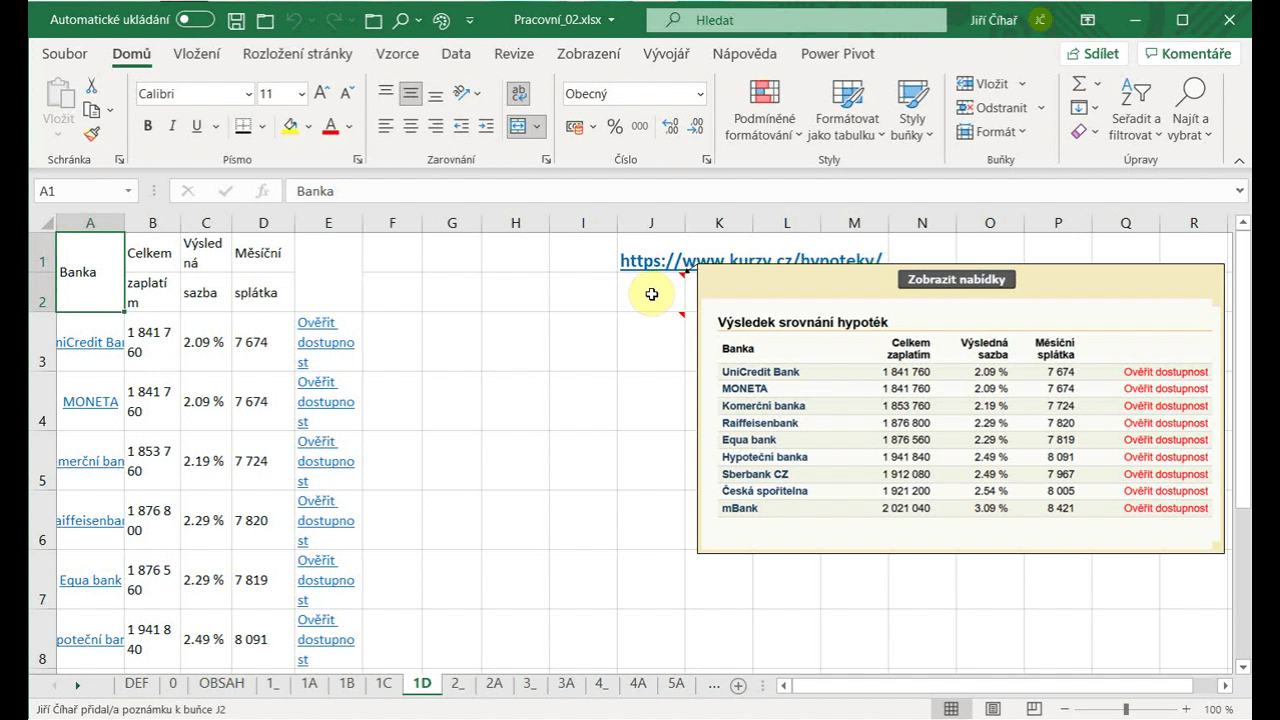
Task: Toggle the Middle Align button
Action: (x=410, y=93)
